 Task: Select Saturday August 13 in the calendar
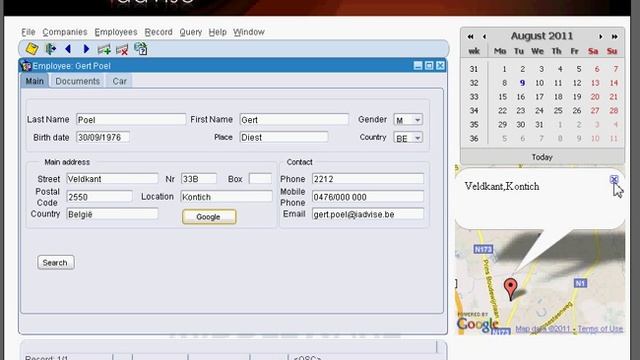(x=595, y=83)
